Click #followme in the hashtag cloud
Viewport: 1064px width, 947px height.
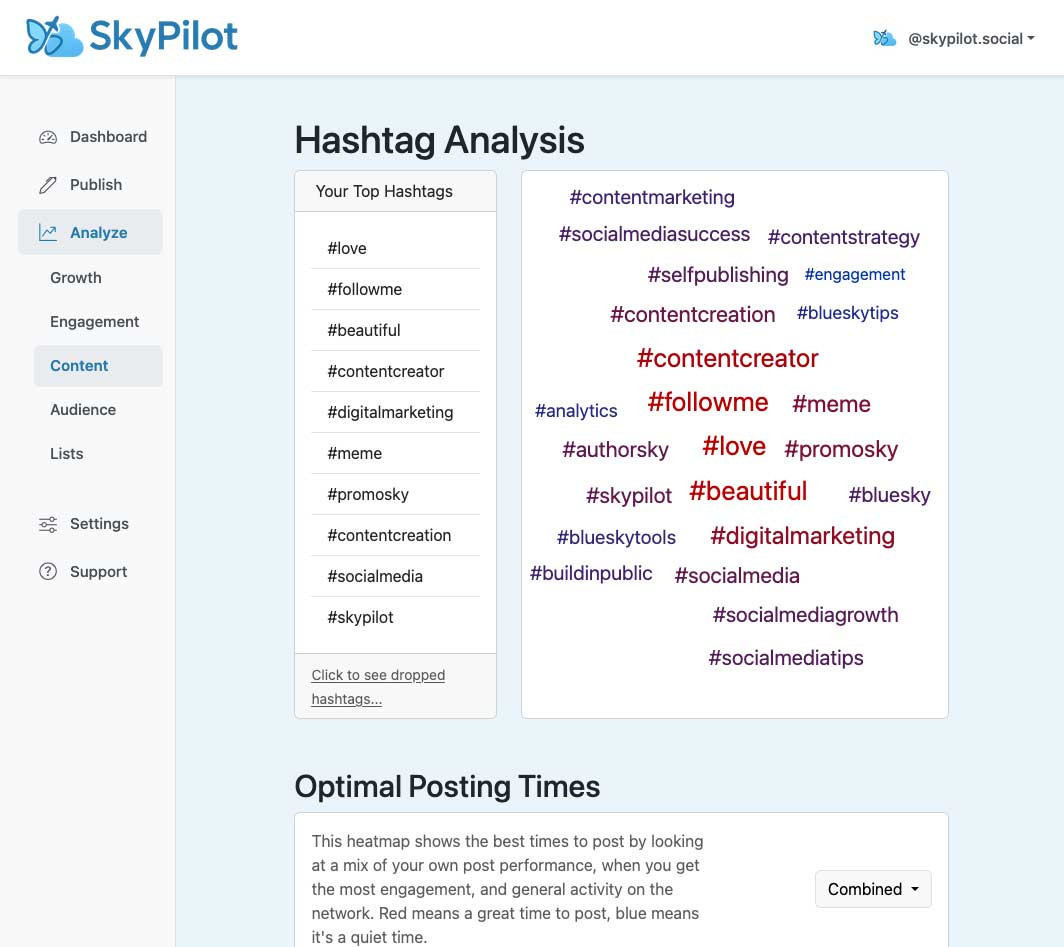click(x=708, y=402)
